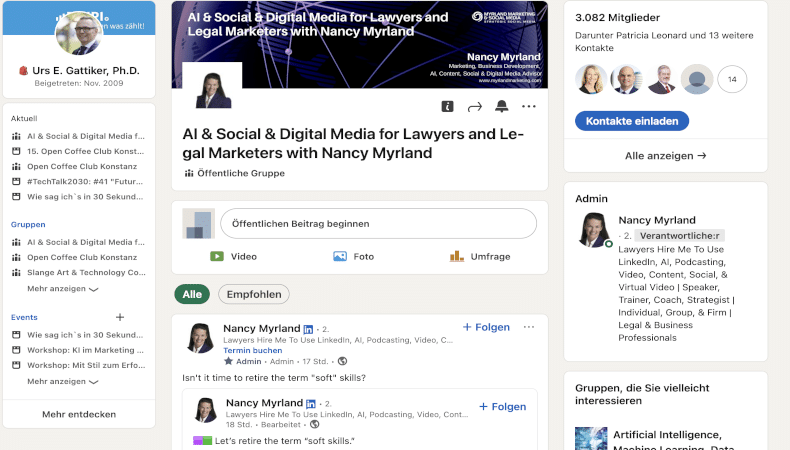The image size is (790, 450).
Task: Click the 14 more members circle
Action: [732, 79]
